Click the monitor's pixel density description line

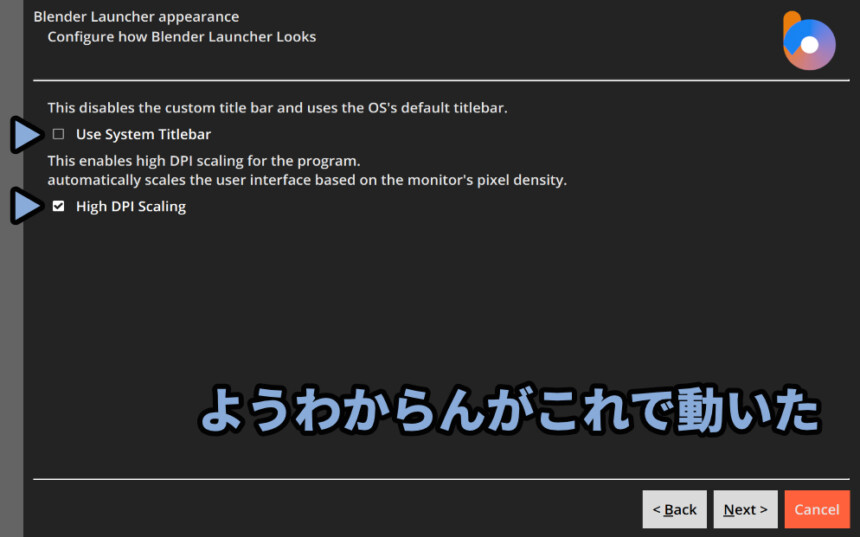pyautogui.click(x=307, y=180)
